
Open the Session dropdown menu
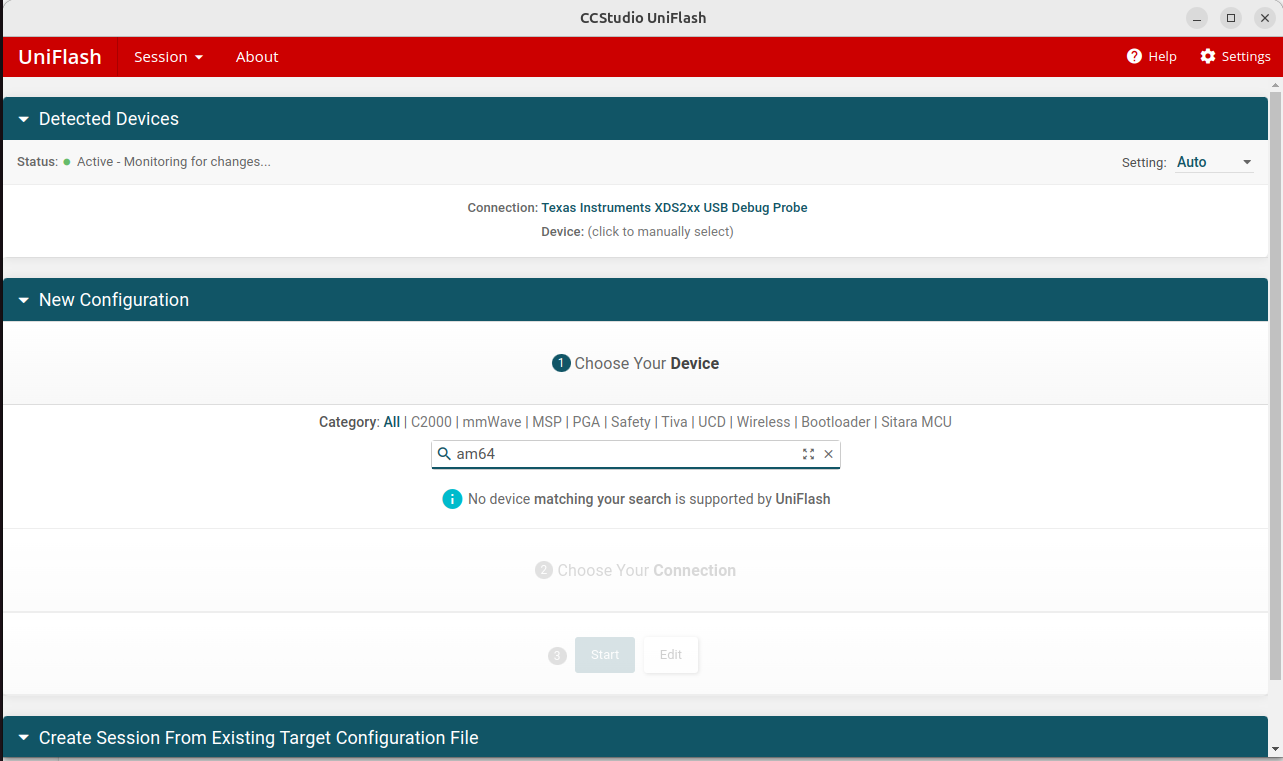click(168, 57)
